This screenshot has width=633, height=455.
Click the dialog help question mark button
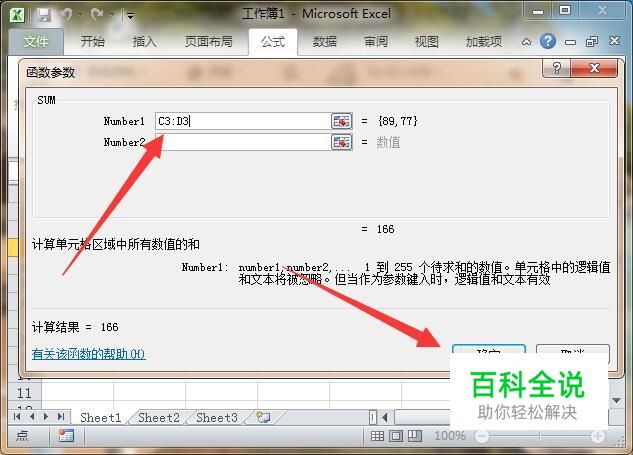click(x=557, y=68)
